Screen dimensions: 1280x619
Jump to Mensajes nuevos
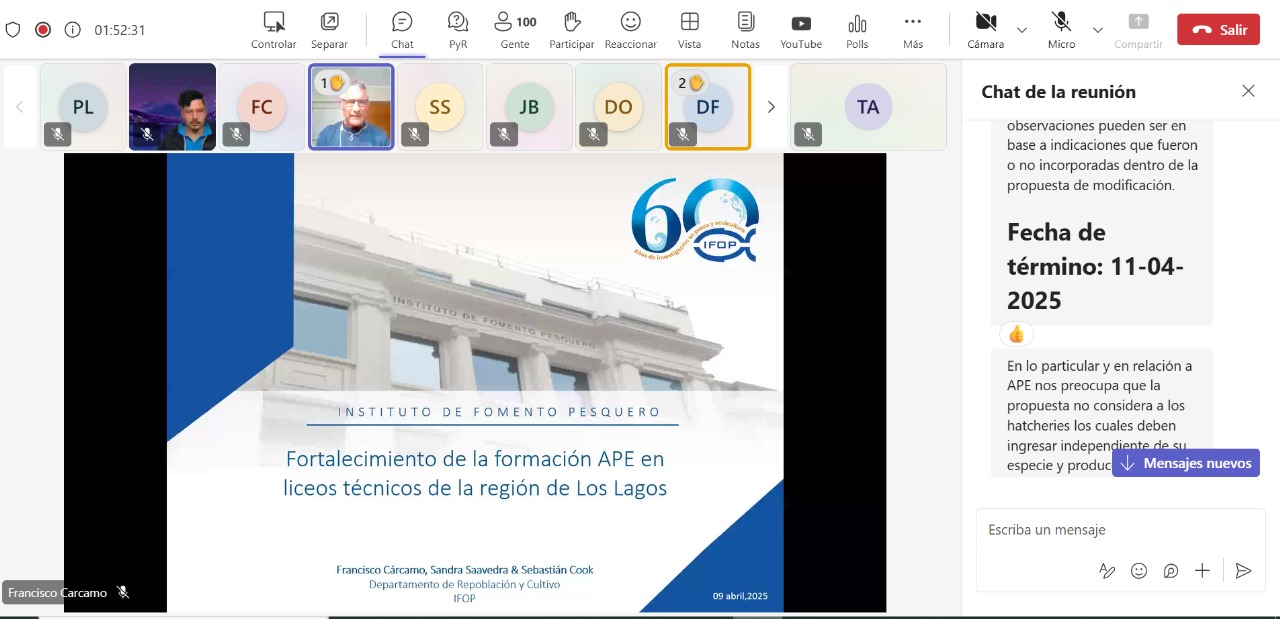1186,463
